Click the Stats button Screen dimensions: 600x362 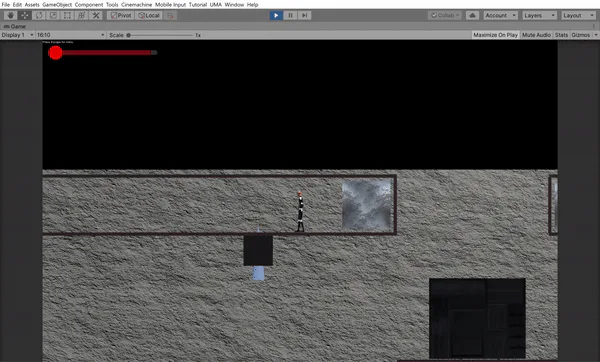(561, 35)
